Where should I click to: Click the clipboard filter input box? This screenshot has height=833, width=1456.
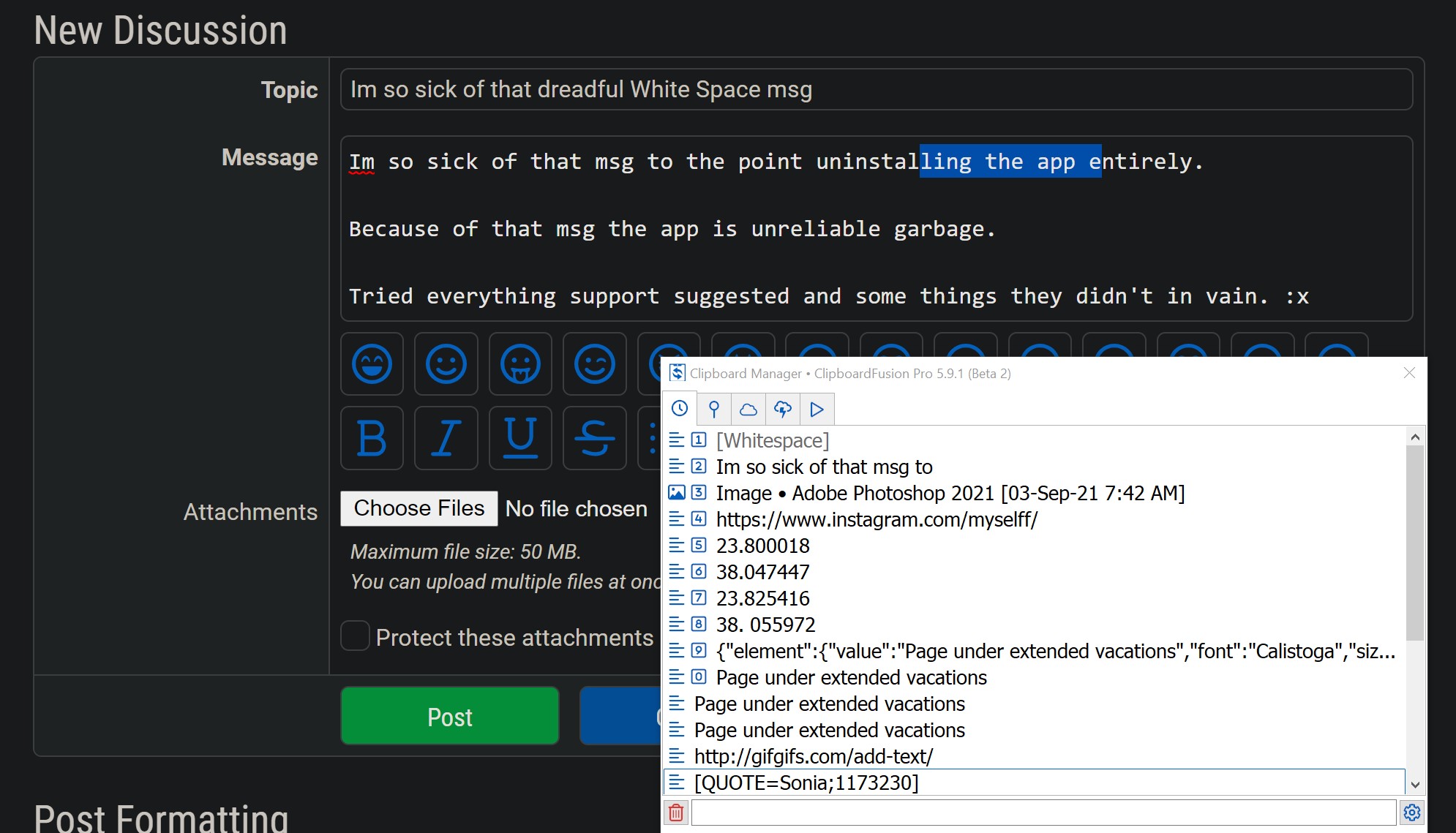(1043, 813)
